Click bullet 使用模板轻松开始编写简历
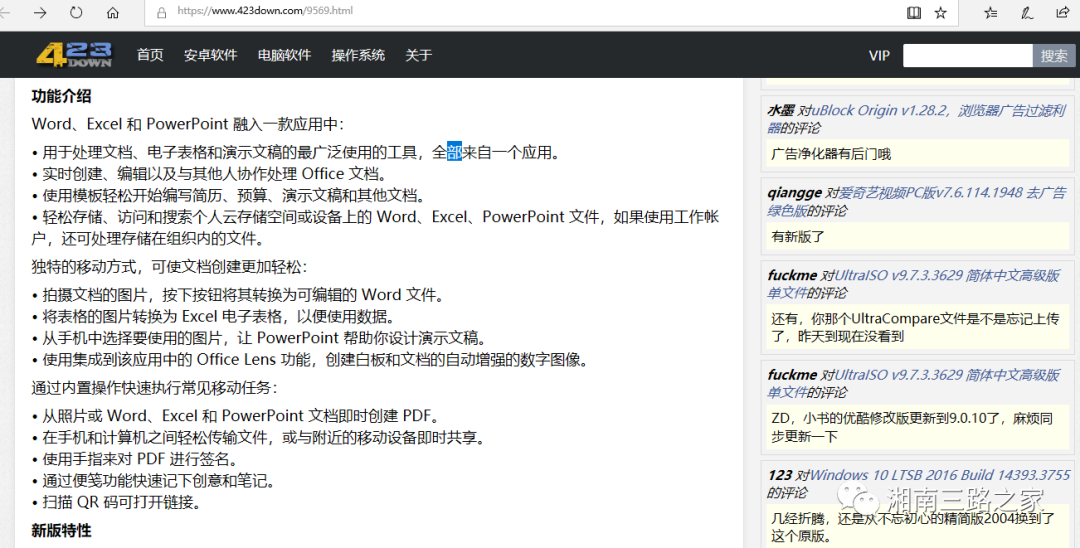 point(229,196)
